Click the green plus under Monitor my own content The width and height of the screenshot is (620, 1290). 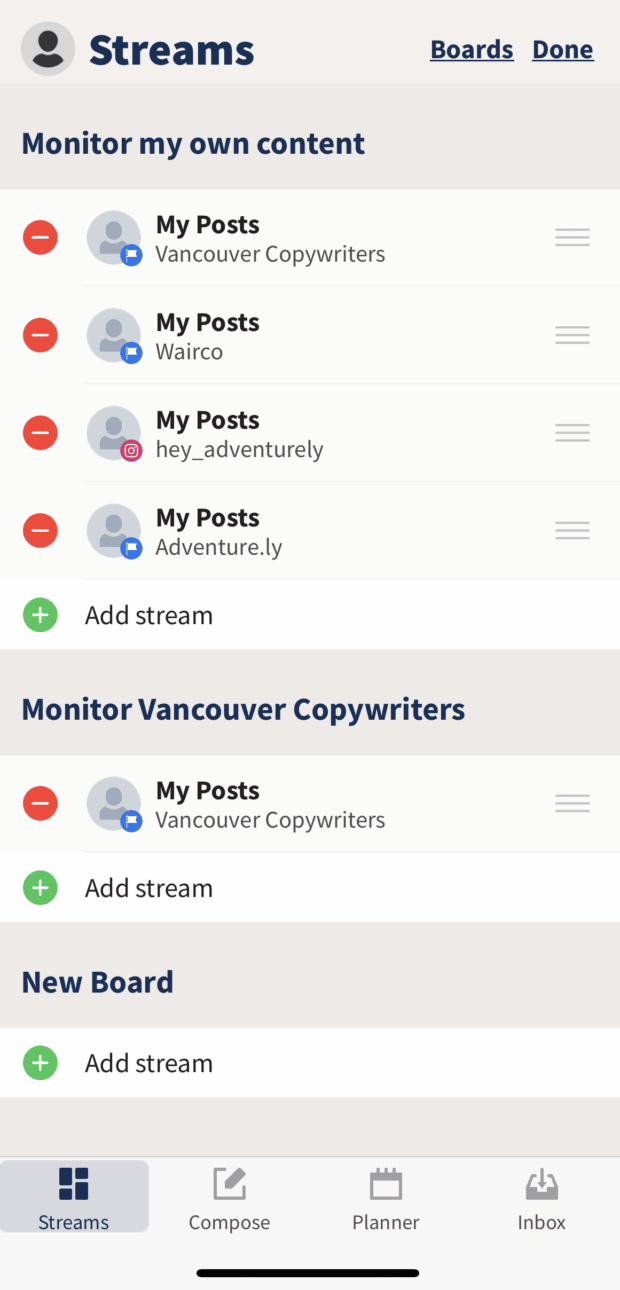pyautogui.click(x=40, y=615)
